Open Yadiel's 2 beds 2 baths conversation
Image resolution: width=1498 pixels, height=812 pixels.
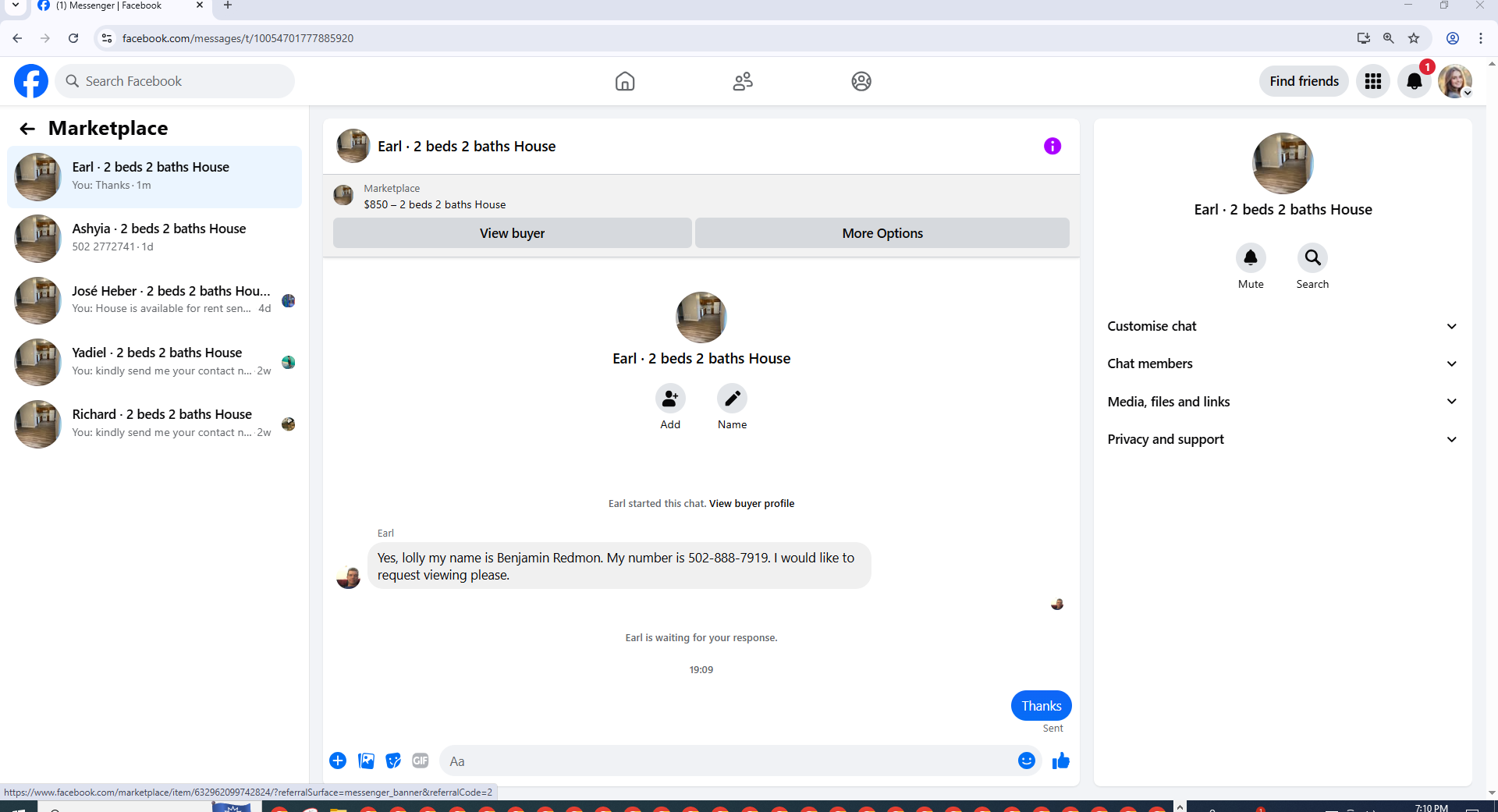click(154, 362)
